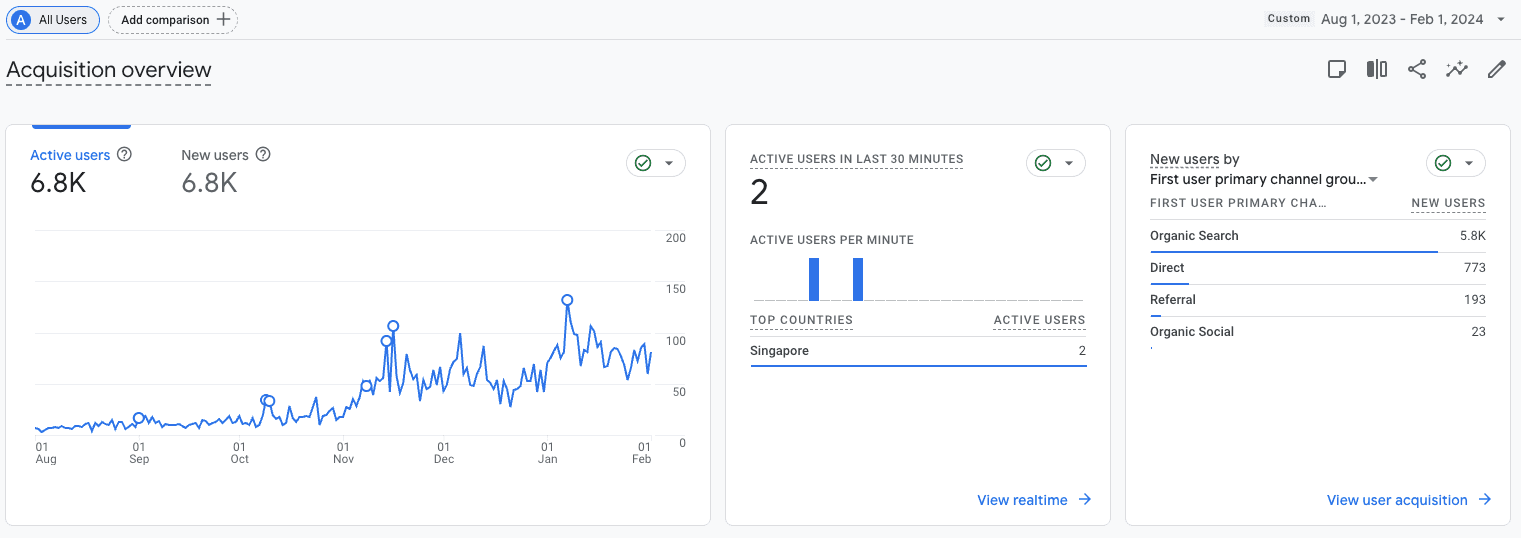The height and width of the screenshot is (538, 1521).
Task: Click the Aug 1, 2023 - Feb 1, 2024 date range
Action: [x=1402, y=19]
